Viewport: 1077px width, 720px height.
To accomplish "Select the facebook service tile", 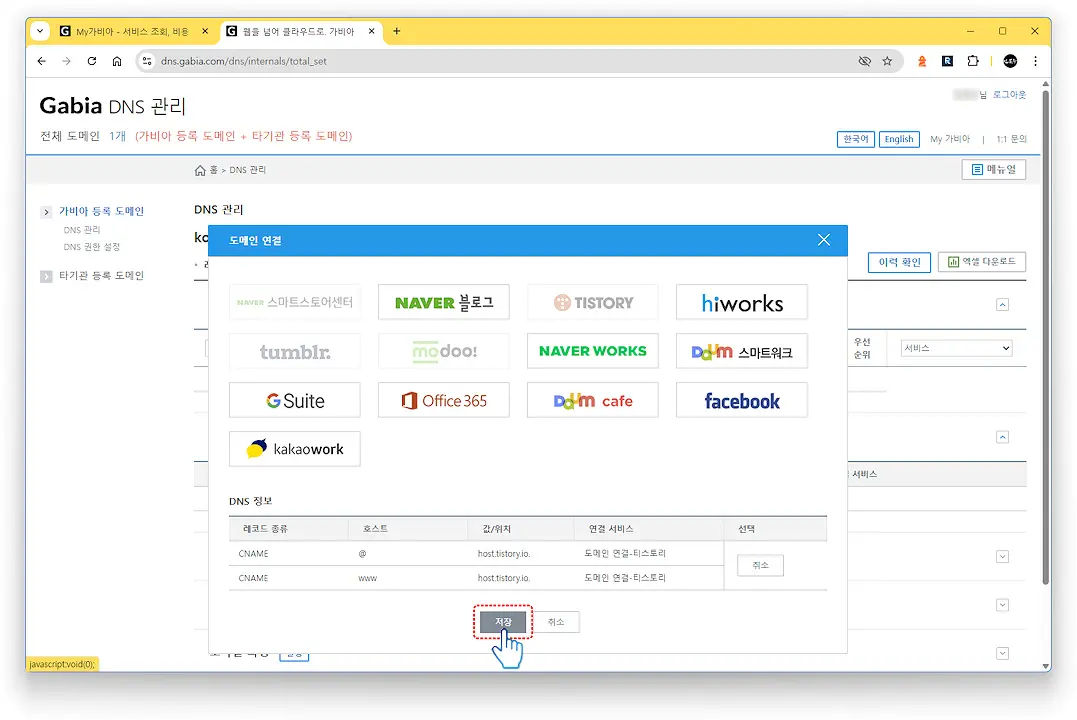I will point(742,401).
